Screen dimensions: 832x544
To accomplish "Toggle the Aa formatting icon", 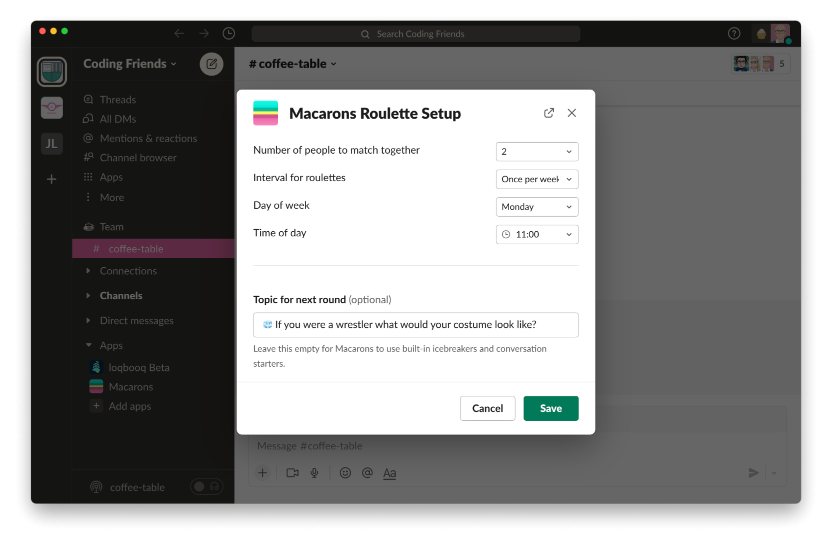I will point(389,472).
